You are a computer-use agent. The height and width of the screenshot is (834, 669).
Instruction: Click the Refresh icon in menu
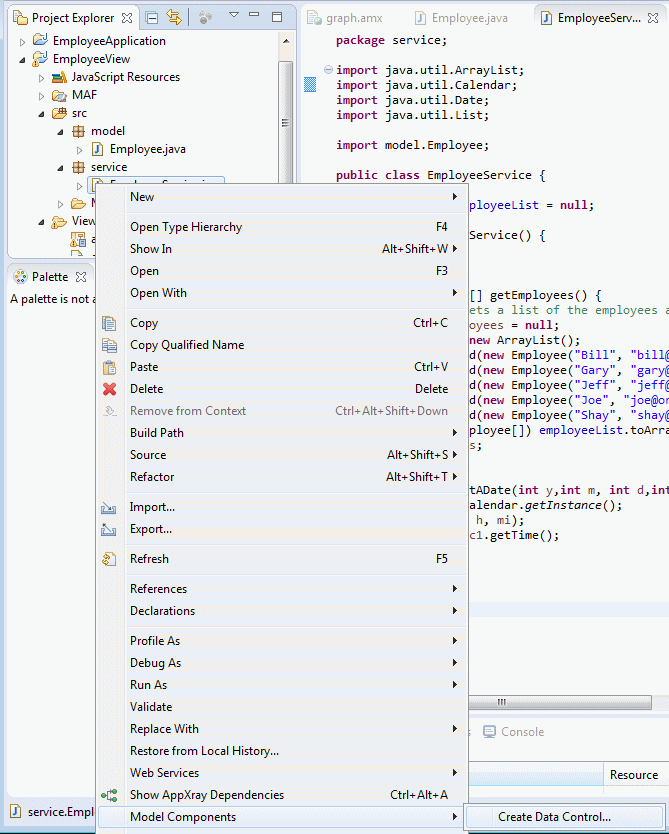pyautogui.click(x=109, y=559)
